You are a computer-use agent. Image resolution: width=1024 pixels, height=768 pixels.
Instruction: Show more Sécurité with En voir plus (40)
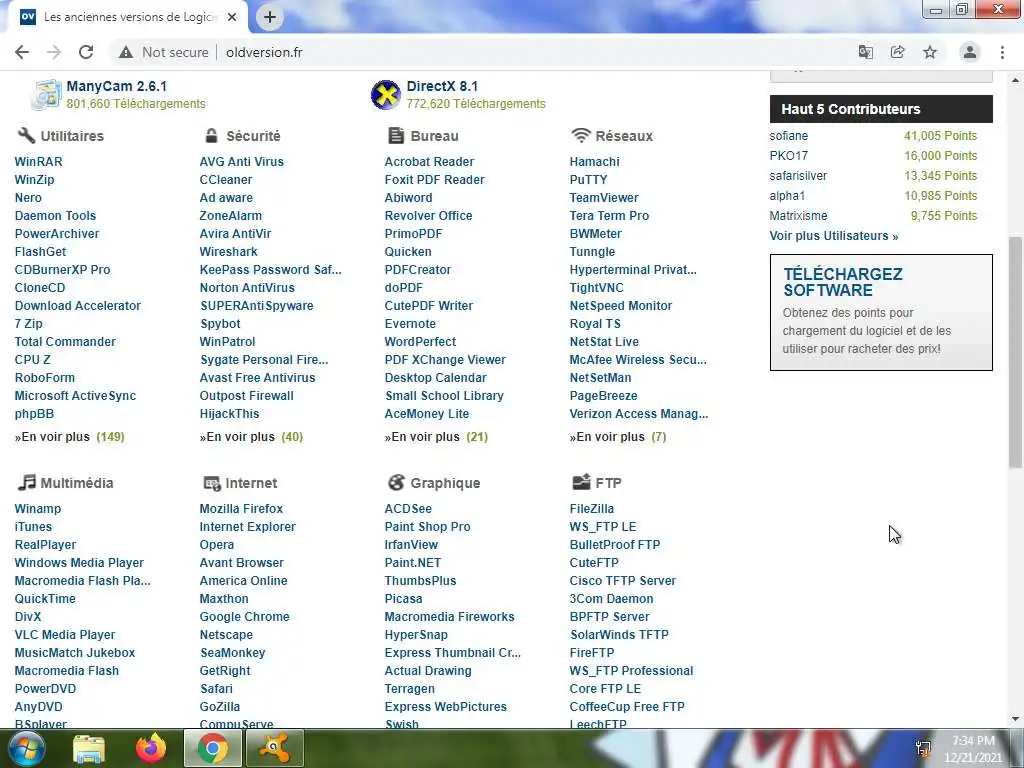click(x=251, y=437)
